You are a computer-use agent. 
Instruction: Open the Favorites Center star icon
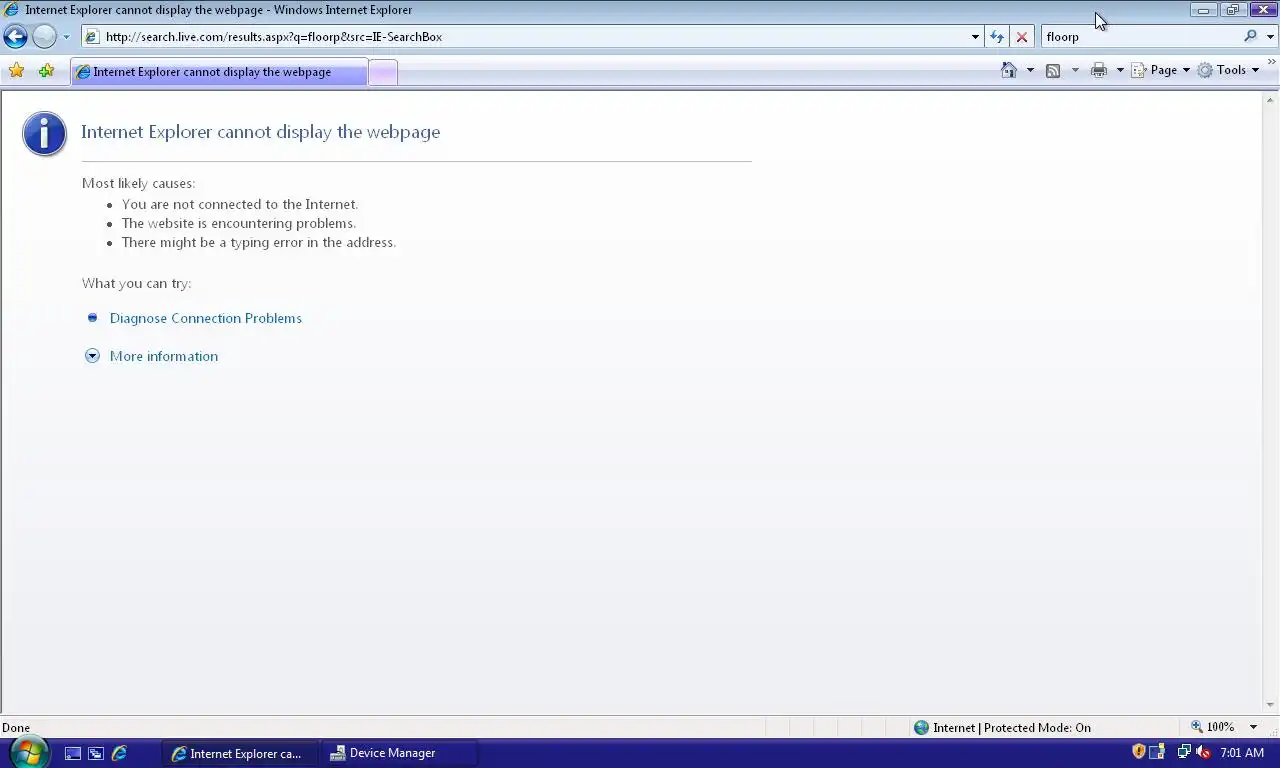click(x=16, y=71)
